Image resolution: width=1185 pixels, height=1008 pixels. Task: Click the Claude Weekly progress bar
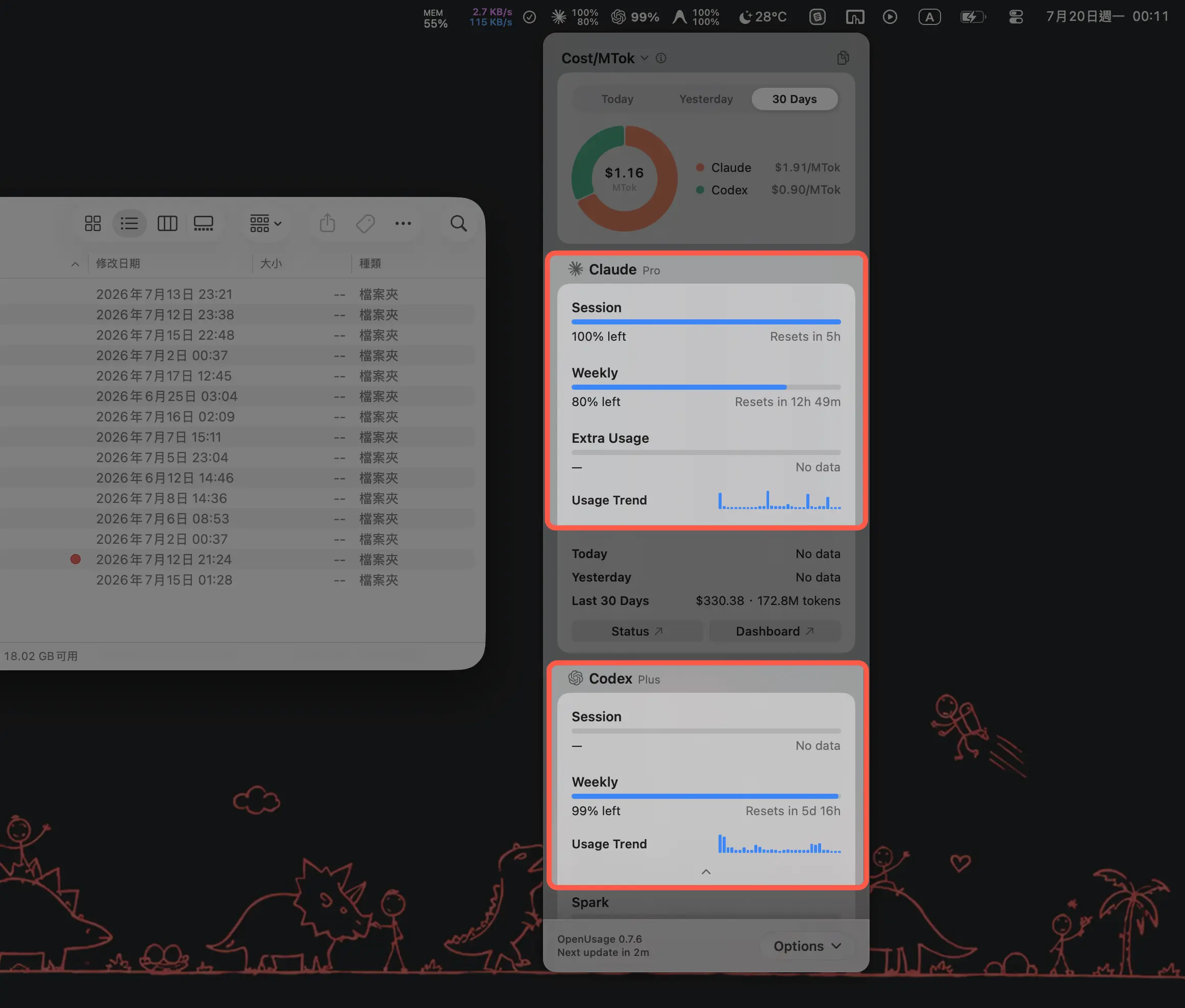pos(706,387)
